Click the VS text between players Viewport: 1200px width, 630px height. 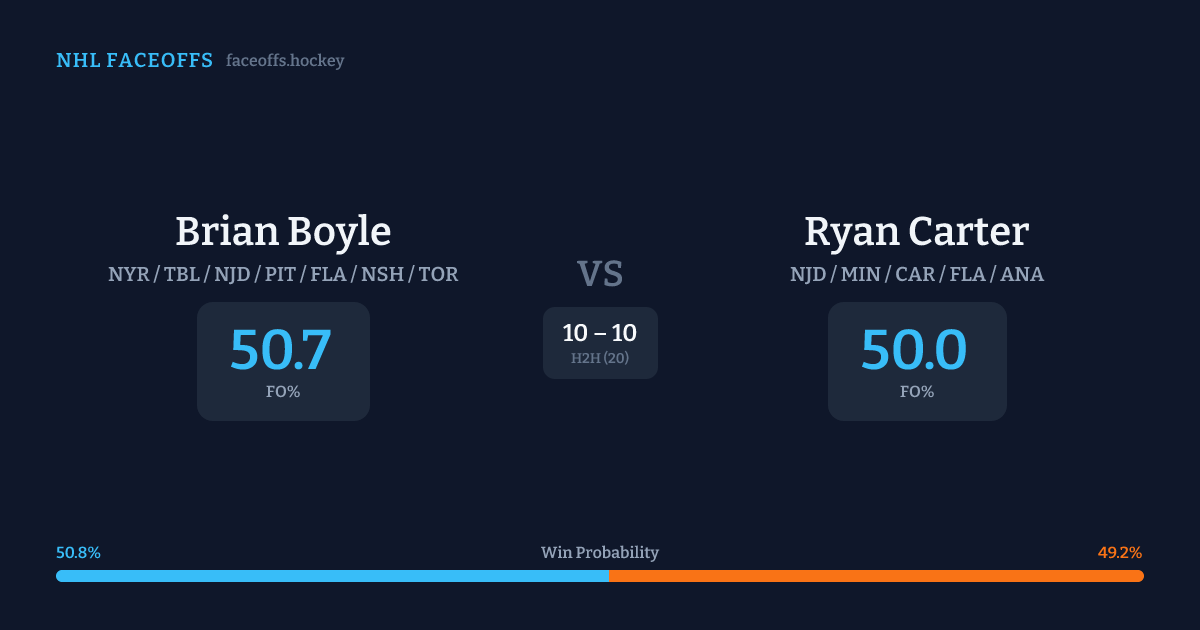point(600,274)
